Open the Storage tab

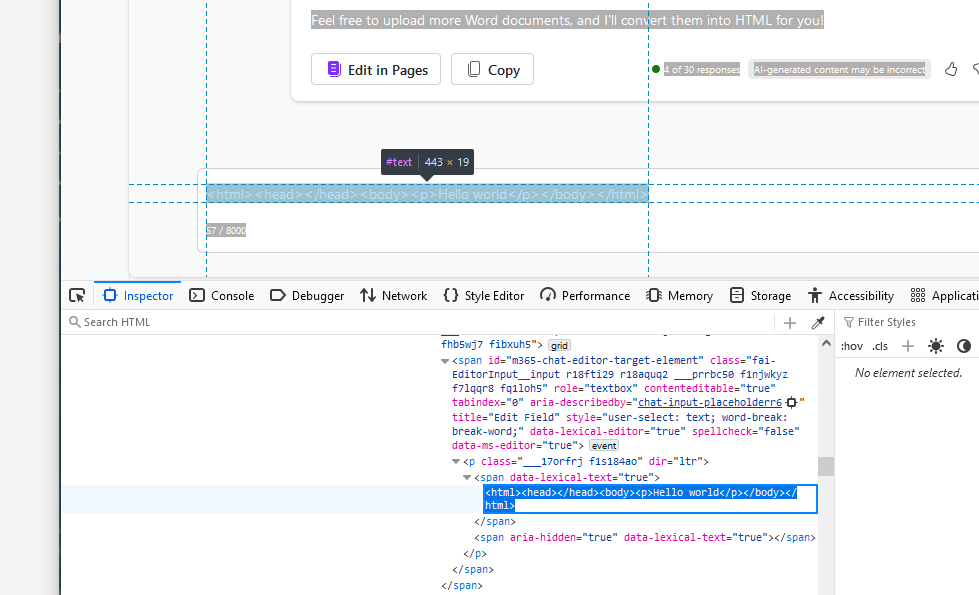(760, 295)
